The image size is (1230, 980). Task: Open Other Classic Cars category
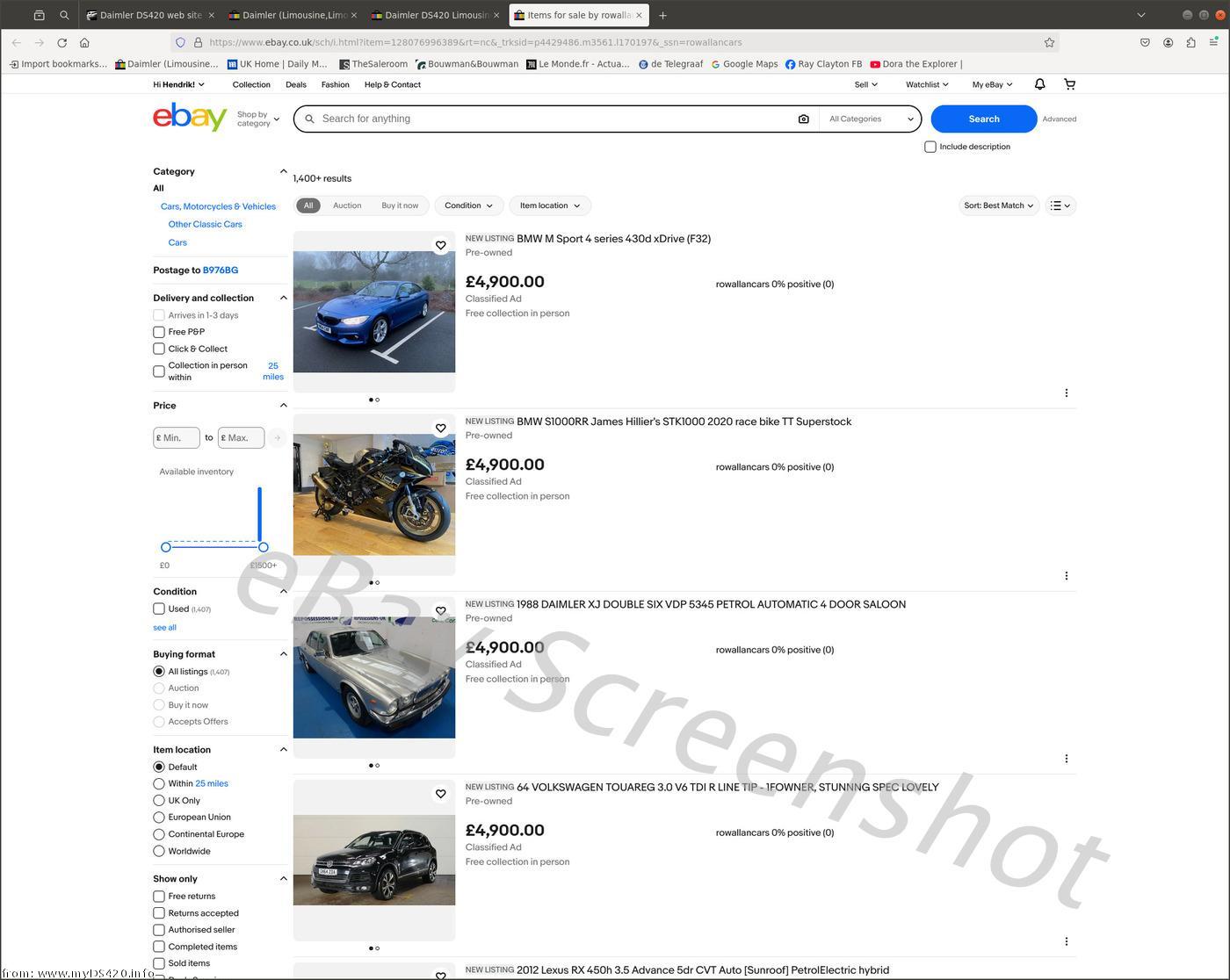click(205, 224)
